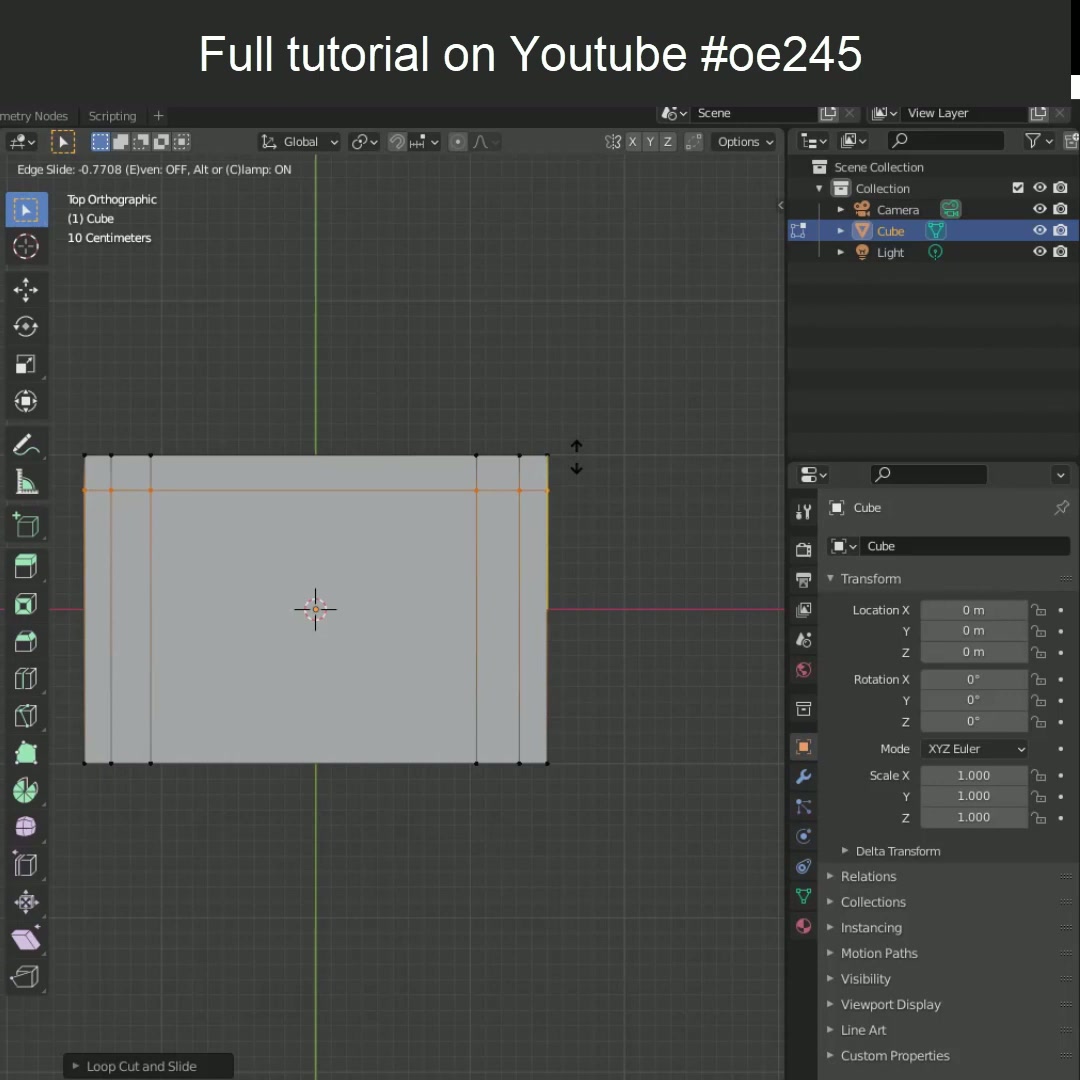This screenshot has width=1080, height=1080.
Task: Switch to the Physics properties tab
Action: click(x=803, y=836)
